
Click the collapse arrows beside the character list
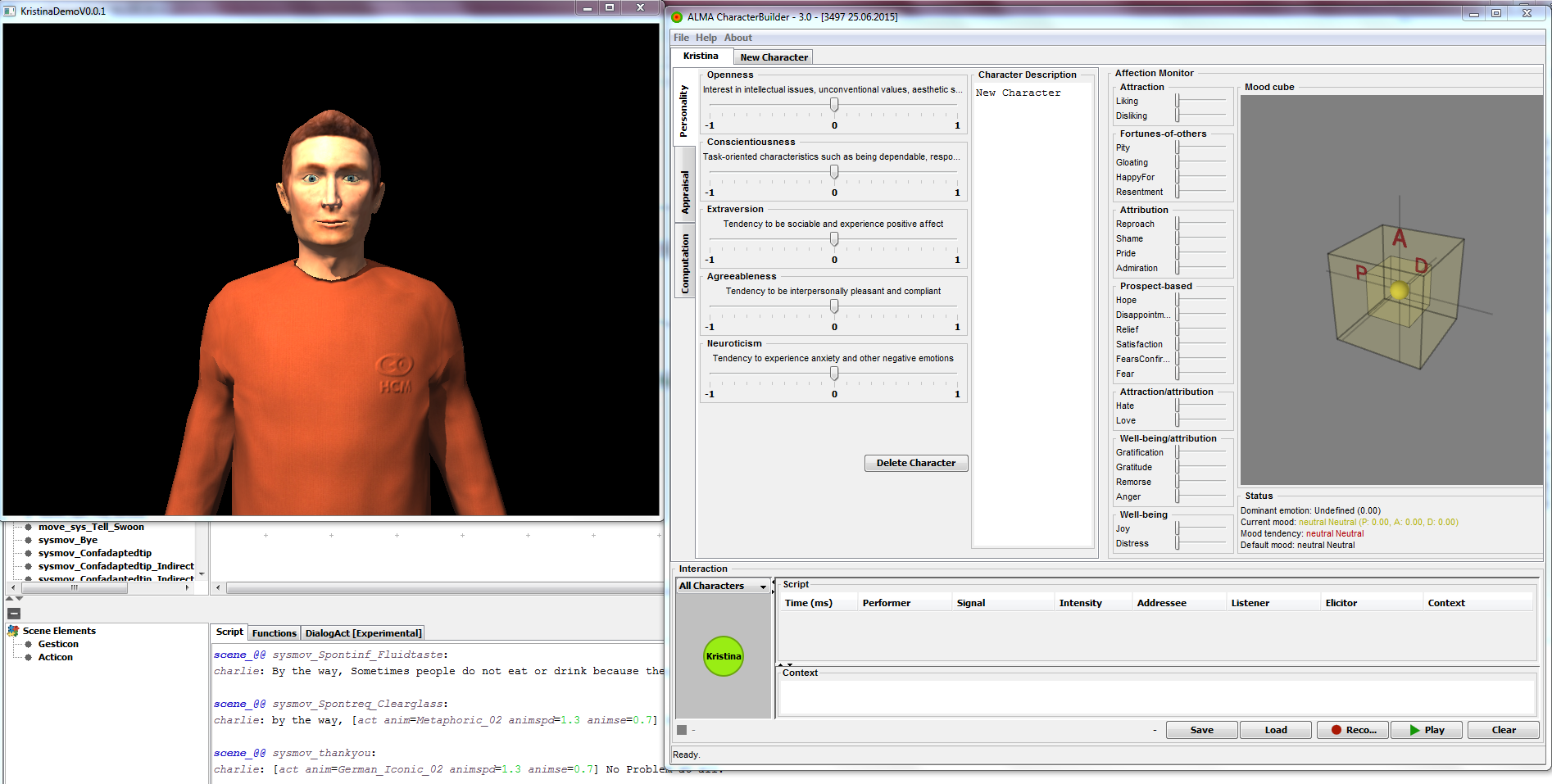point(774,586)
